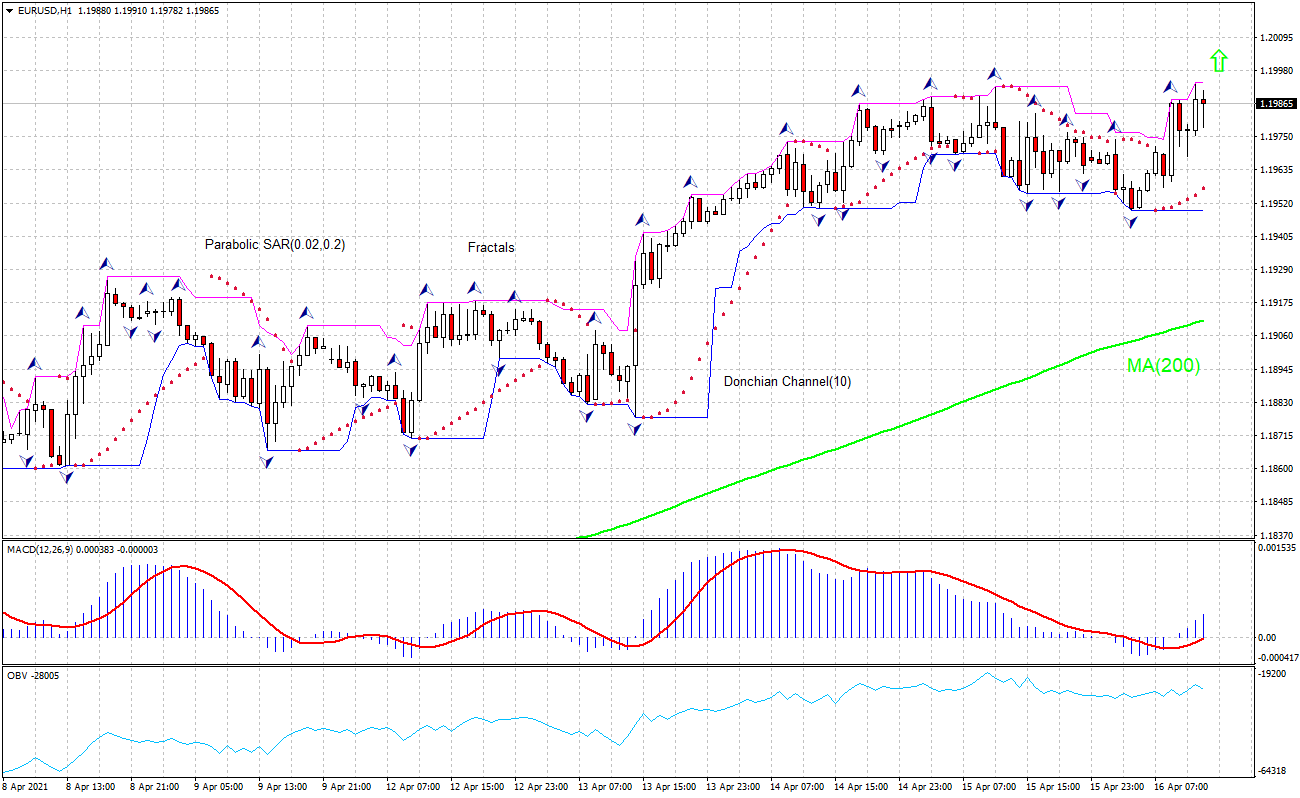1300x798 pixels.
Task: Click the green MA(200) label
Action: click(x=1163, y=366)
